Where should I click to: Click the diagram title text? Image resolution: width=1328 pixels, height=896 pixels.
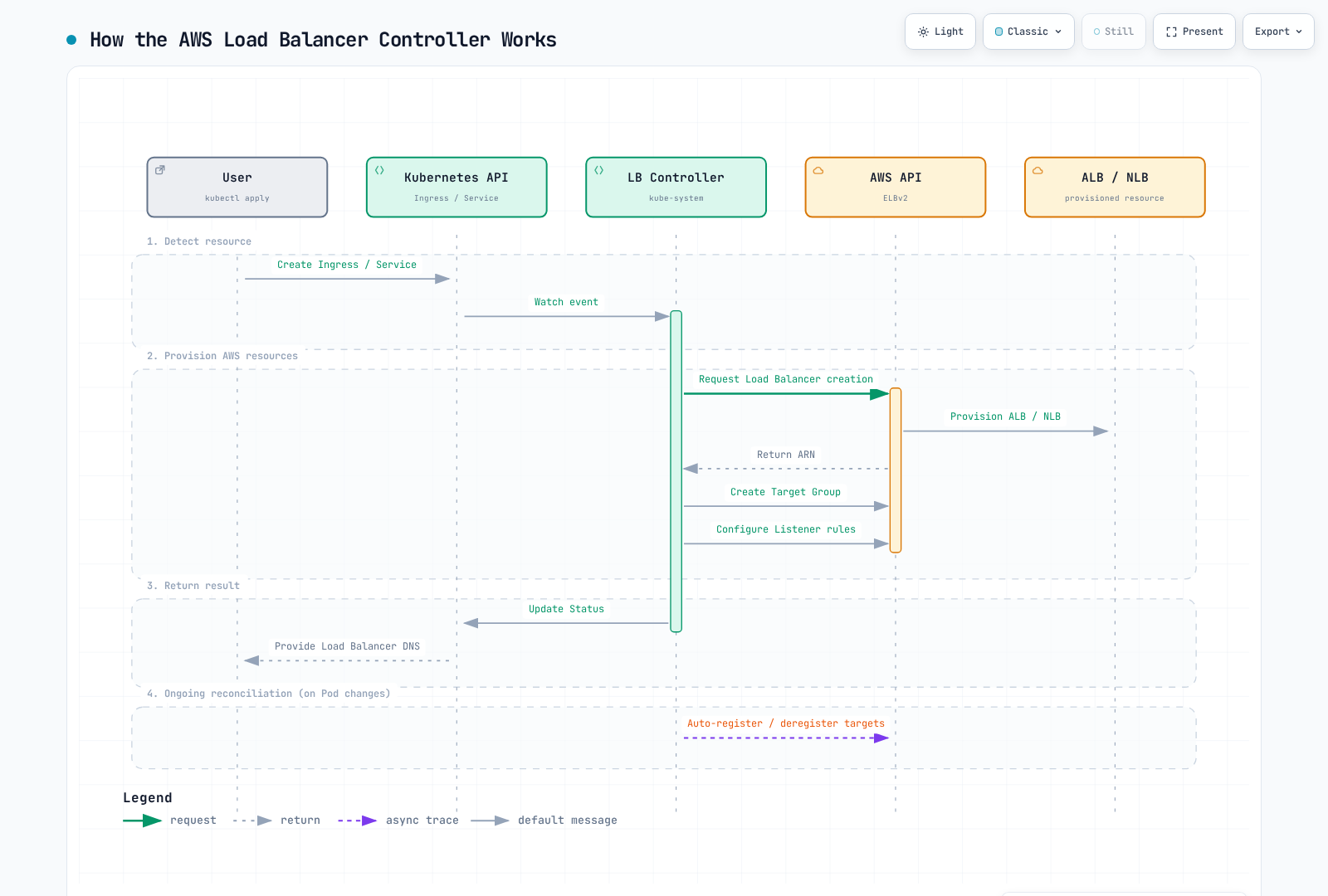click(323, 40)
